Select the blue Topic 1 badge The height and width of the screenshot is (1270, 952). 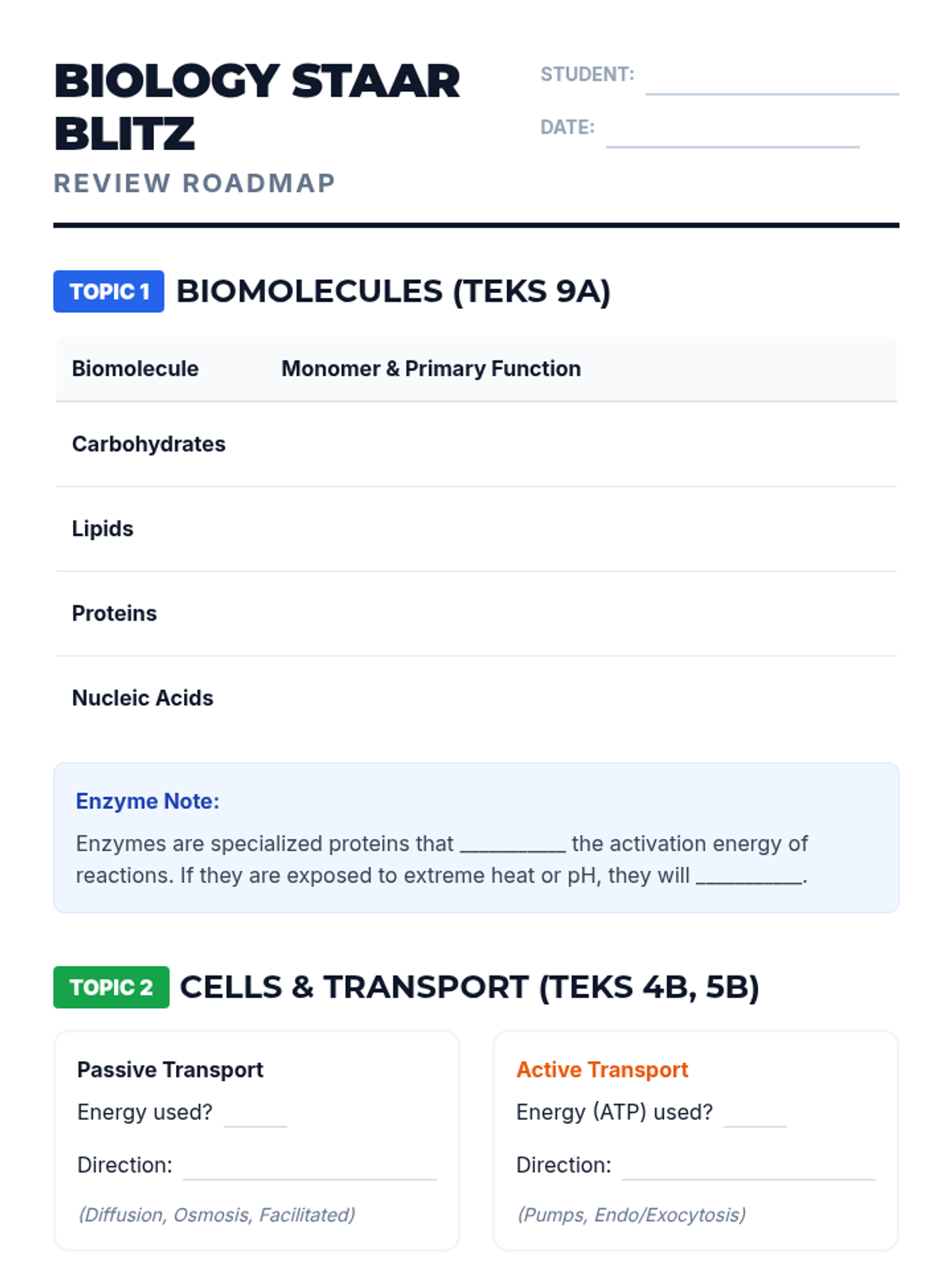click(x=109, y=291)
